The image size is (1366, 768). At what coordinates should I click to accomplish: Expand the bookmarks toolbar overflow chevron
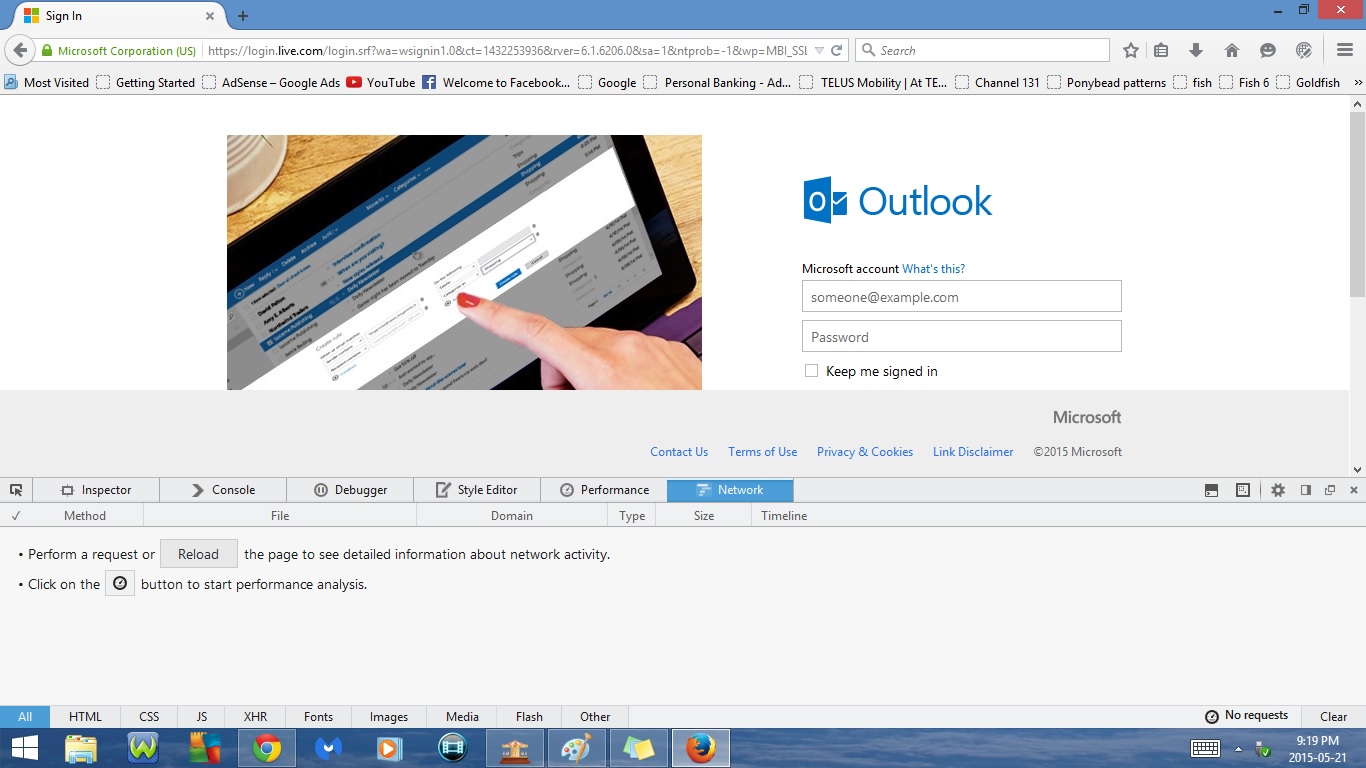(x=1358, y=82)
